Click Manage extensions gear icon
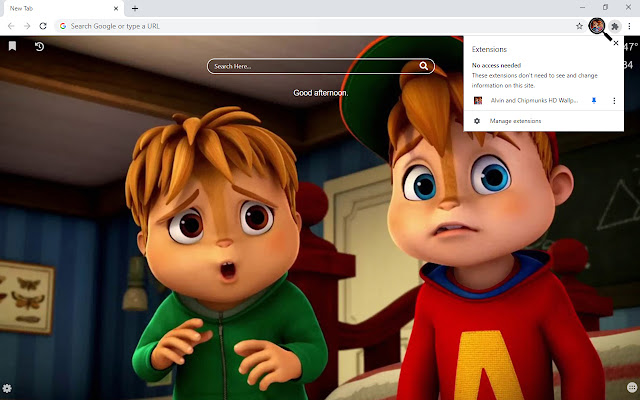Screen dimensions: 640x400 click(477, 121)
